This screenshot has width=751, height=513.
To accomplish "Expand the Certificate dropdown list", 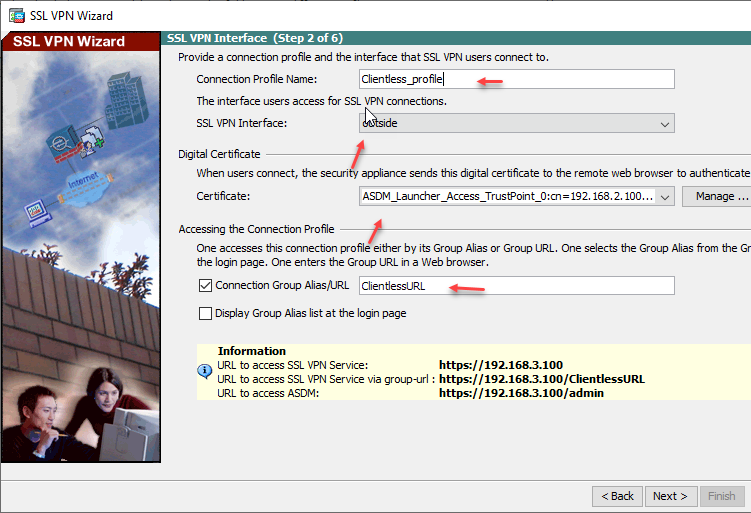I will (x=516, y=196).
